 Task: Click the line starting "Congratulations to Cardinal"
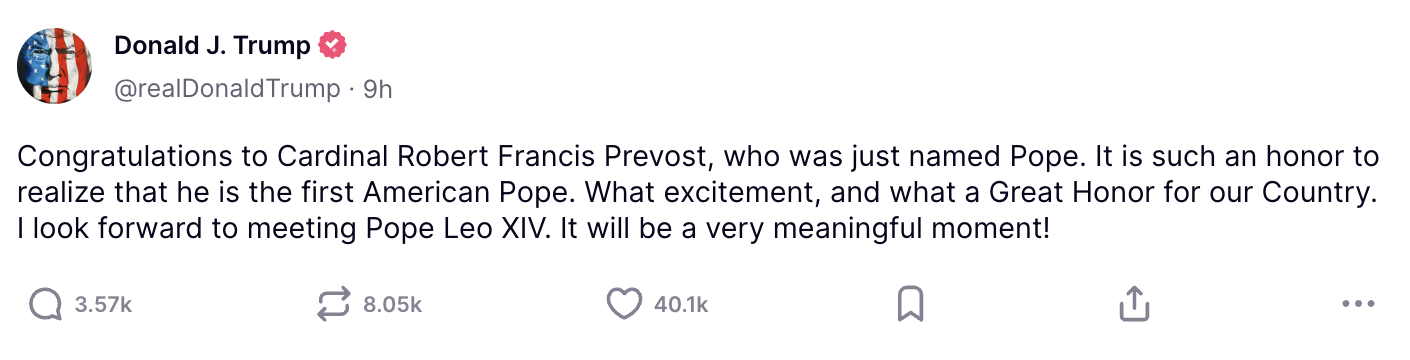pos(698,157)
